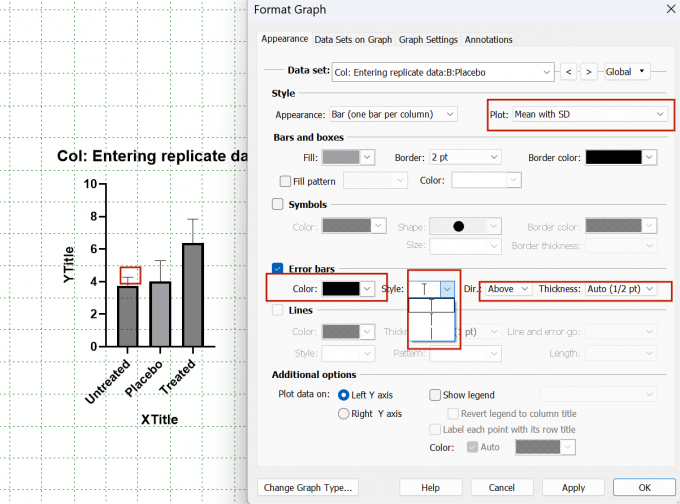The width and height of the screenshot is (680, 504).
Task: Open the Data set dropdown
Action: [443, 72]
